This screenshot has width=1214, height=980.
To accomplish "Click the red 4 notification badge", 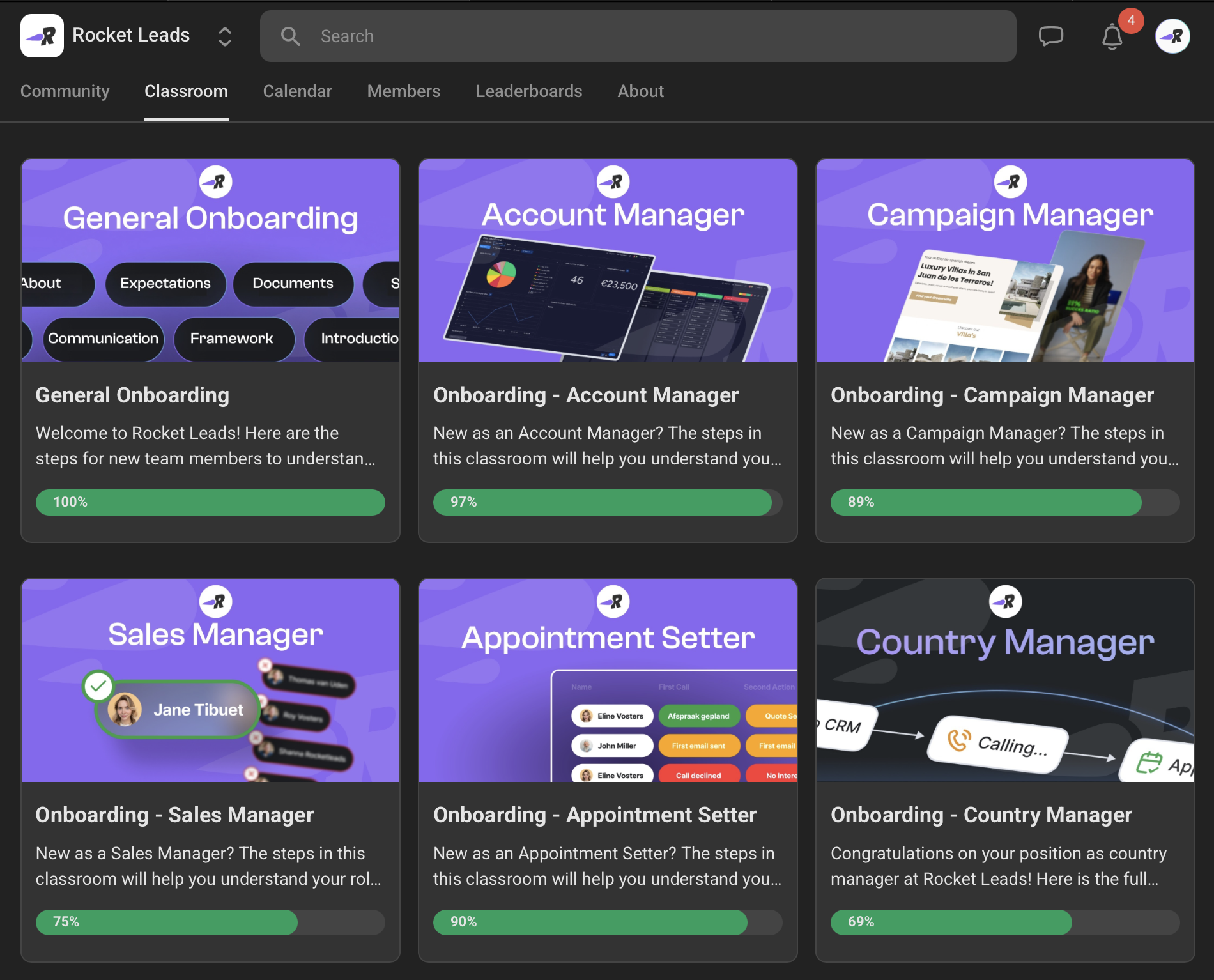I will pyautogui.click(x=1131, y=20).
